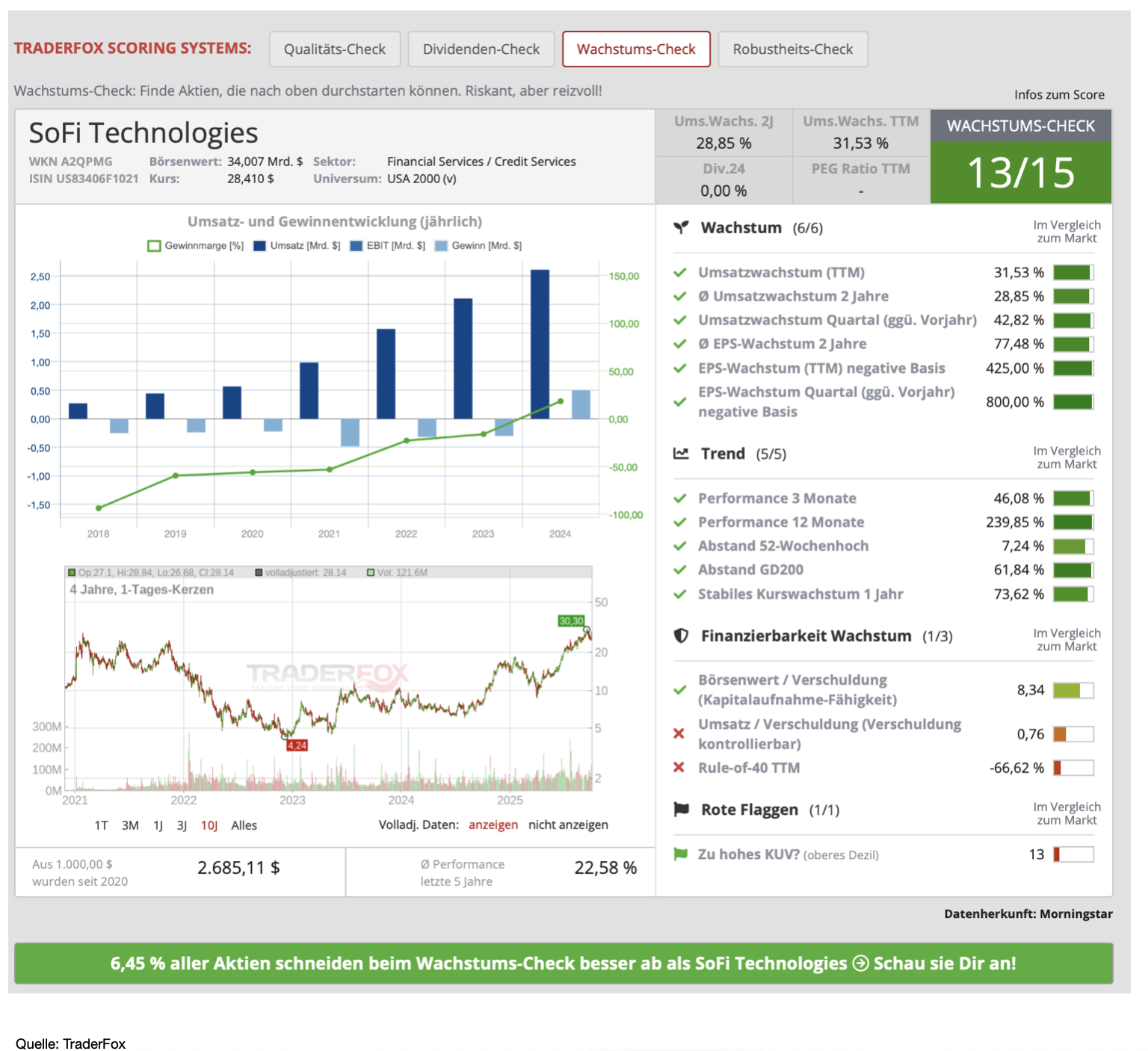Click green flag beside Zu hohes KUV

point(680,854)
